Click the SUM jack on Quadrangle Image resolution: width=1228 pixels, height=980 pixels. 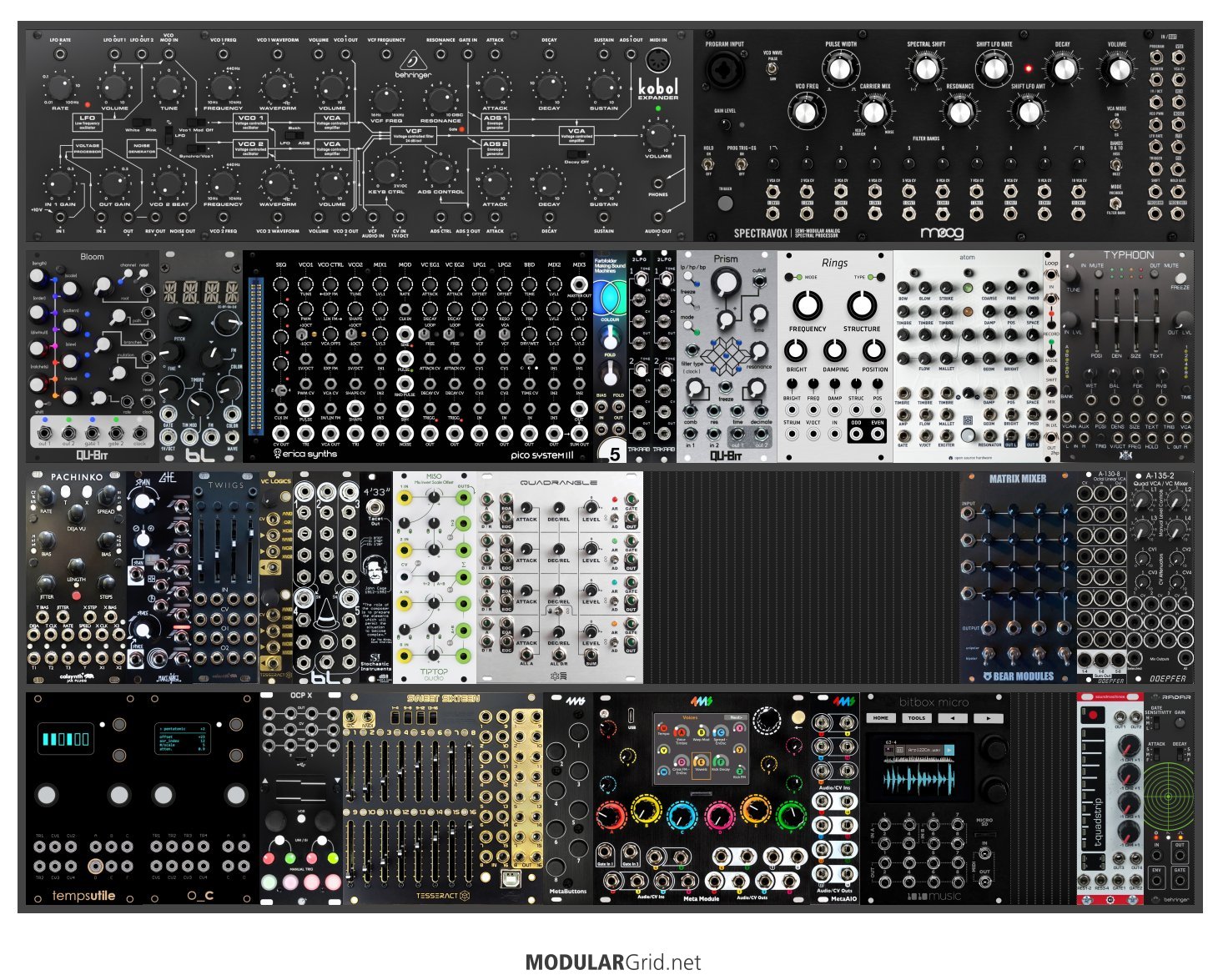[591, 653]
